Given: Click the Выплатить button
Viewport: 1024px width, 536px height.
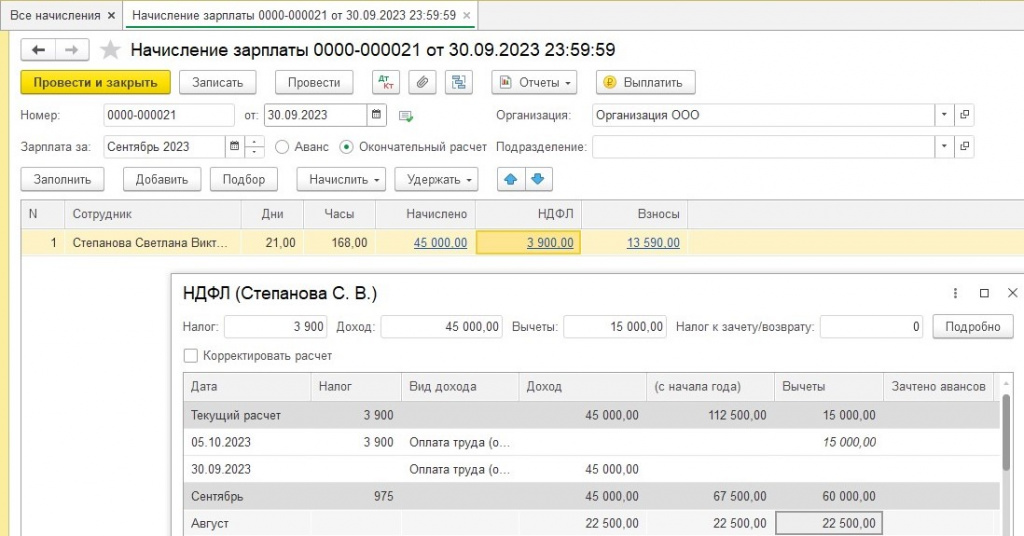Looking at the screenshot, I should (645, 82).
